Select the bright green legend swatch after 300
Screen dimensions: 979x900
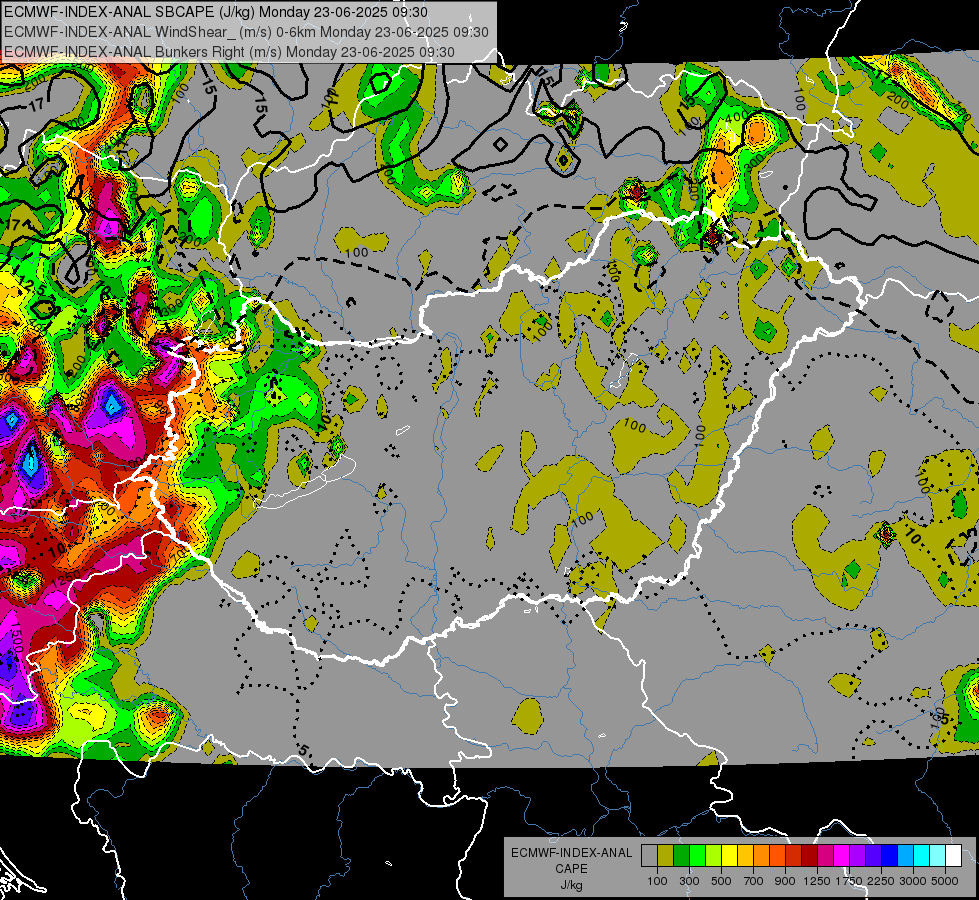tap(697, 855)
